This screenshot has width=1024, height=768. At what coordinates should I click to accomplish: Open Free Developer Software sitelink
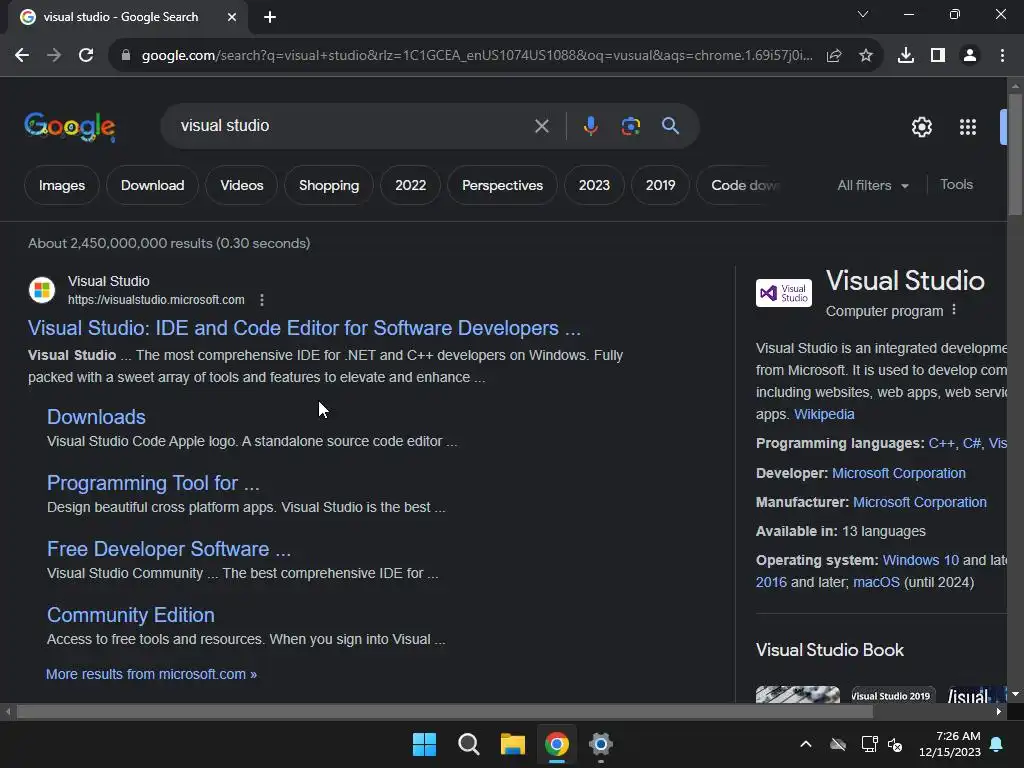(169, 549)
